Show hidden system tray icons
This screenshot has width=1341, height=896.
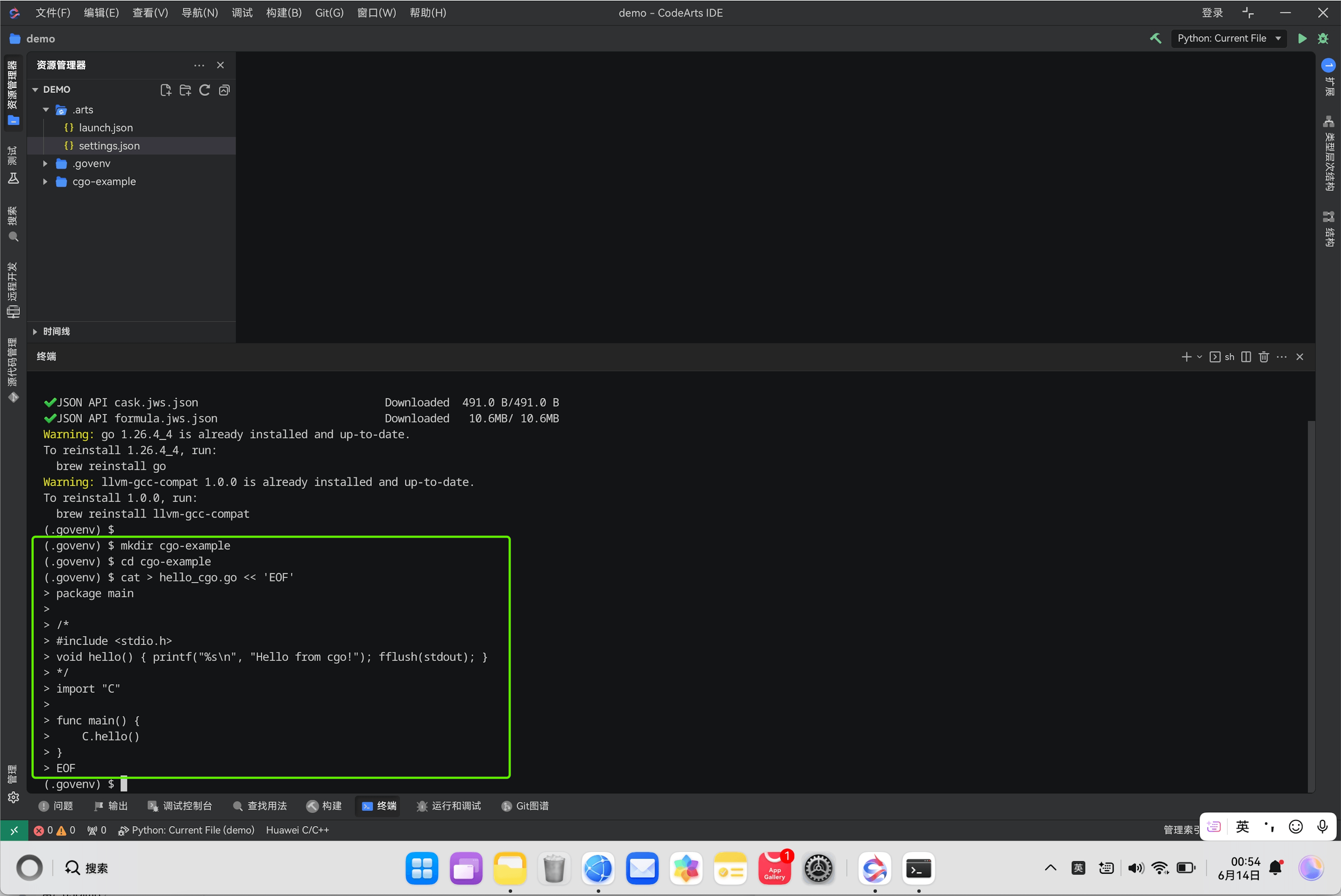tap(1050, 868)
